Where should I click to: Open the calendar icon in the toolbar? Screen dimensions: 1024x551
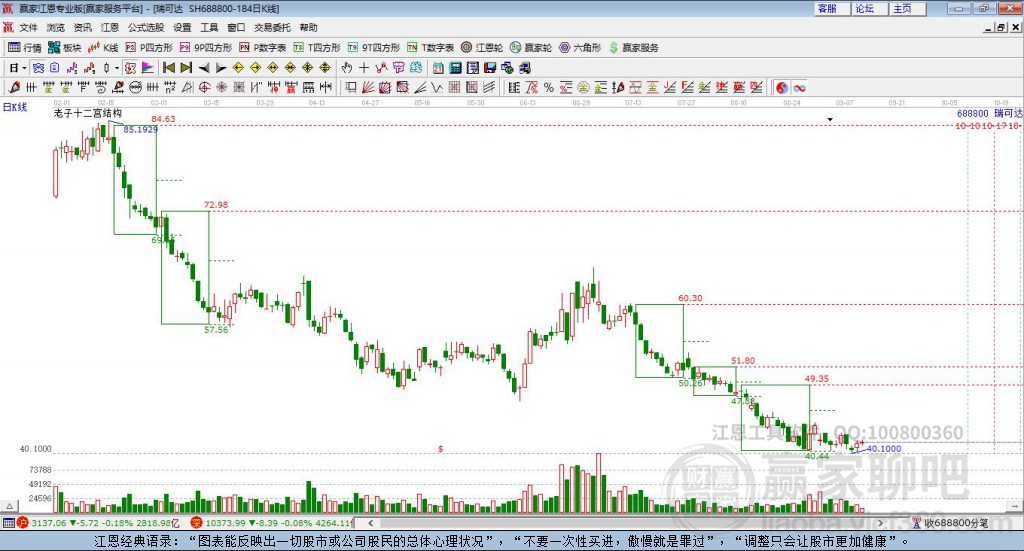(x=438, y=68)
